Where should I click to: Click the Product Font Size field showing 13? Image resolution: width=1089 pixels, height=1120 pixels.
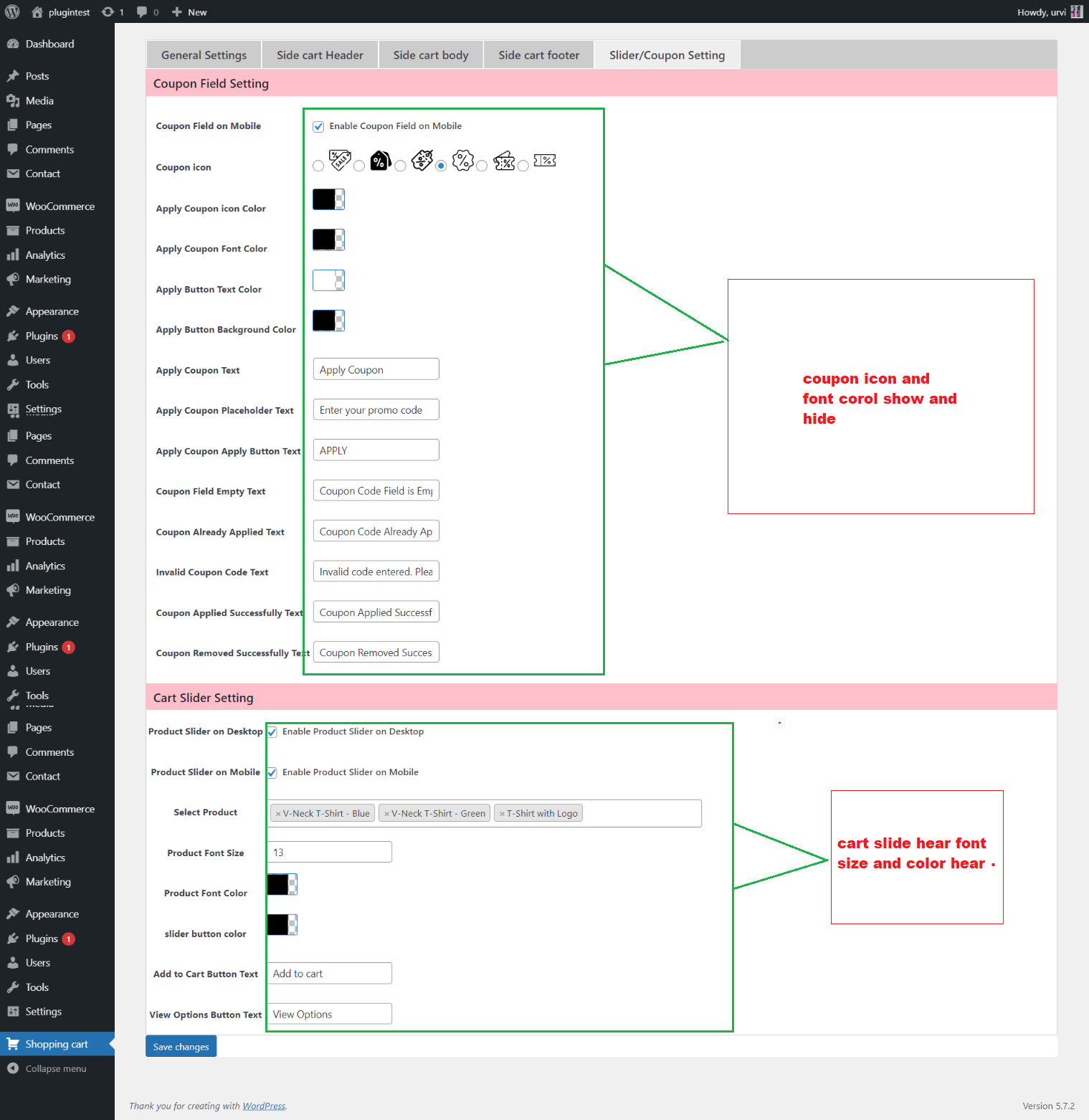[329, 852]
